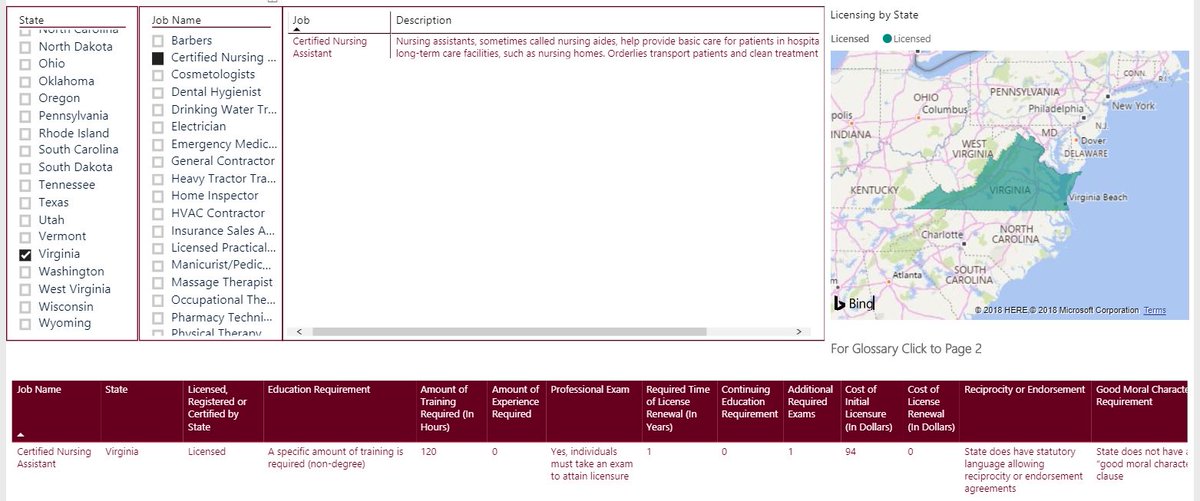1200x501 pixels.
Task: Tick the Licensed Practical... checkbox
Action: 158,248
